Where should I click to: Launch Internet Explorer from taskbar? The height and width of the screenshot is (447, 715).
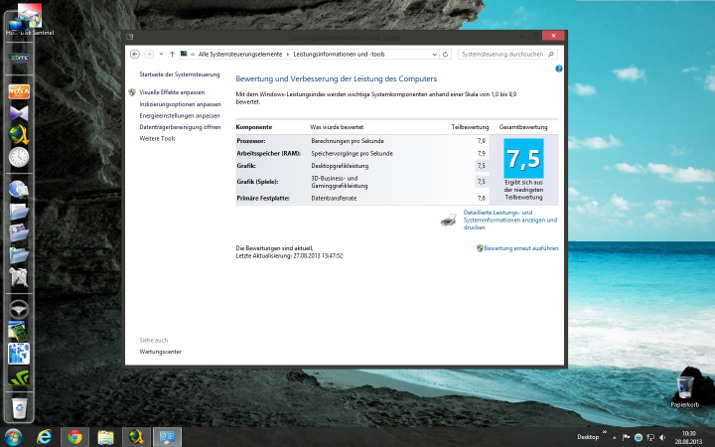coord(44,437)
